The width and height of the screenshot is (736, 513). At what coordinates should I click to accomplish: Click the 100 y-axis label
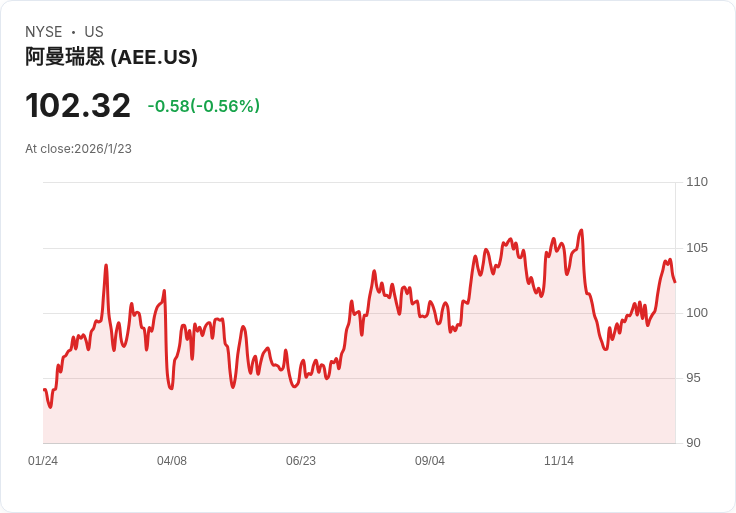click(x=697, y=313)
